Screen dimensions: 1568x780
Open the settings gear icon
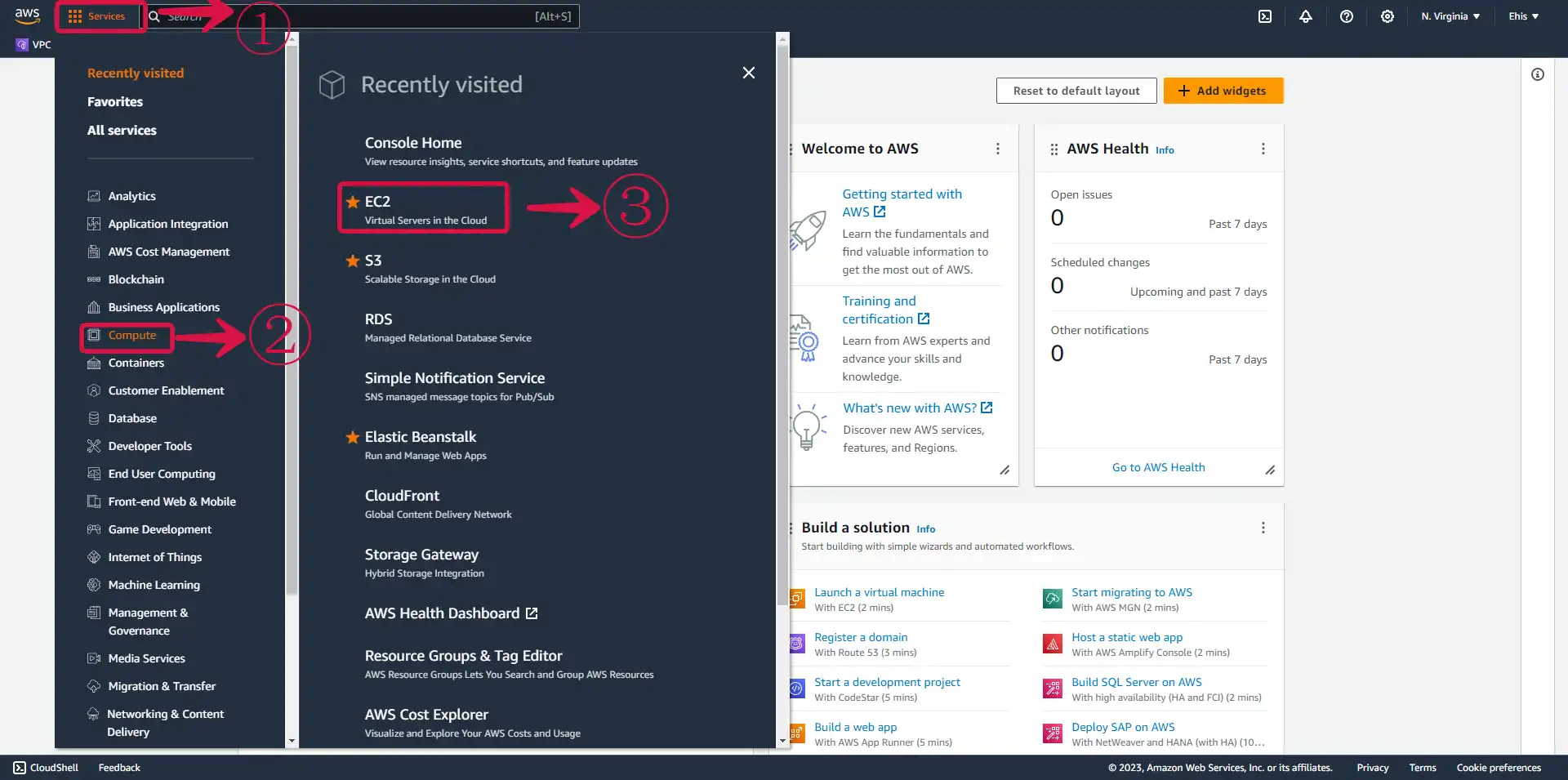1388,16
